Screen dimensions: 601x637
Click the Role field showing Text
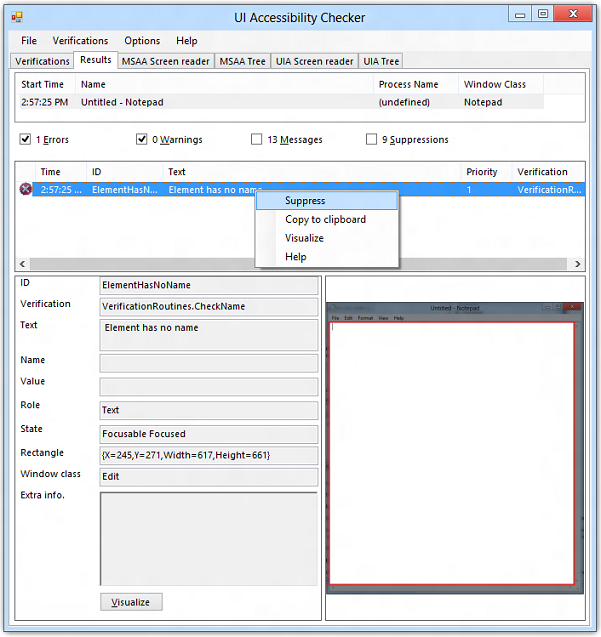coord(208,410)
